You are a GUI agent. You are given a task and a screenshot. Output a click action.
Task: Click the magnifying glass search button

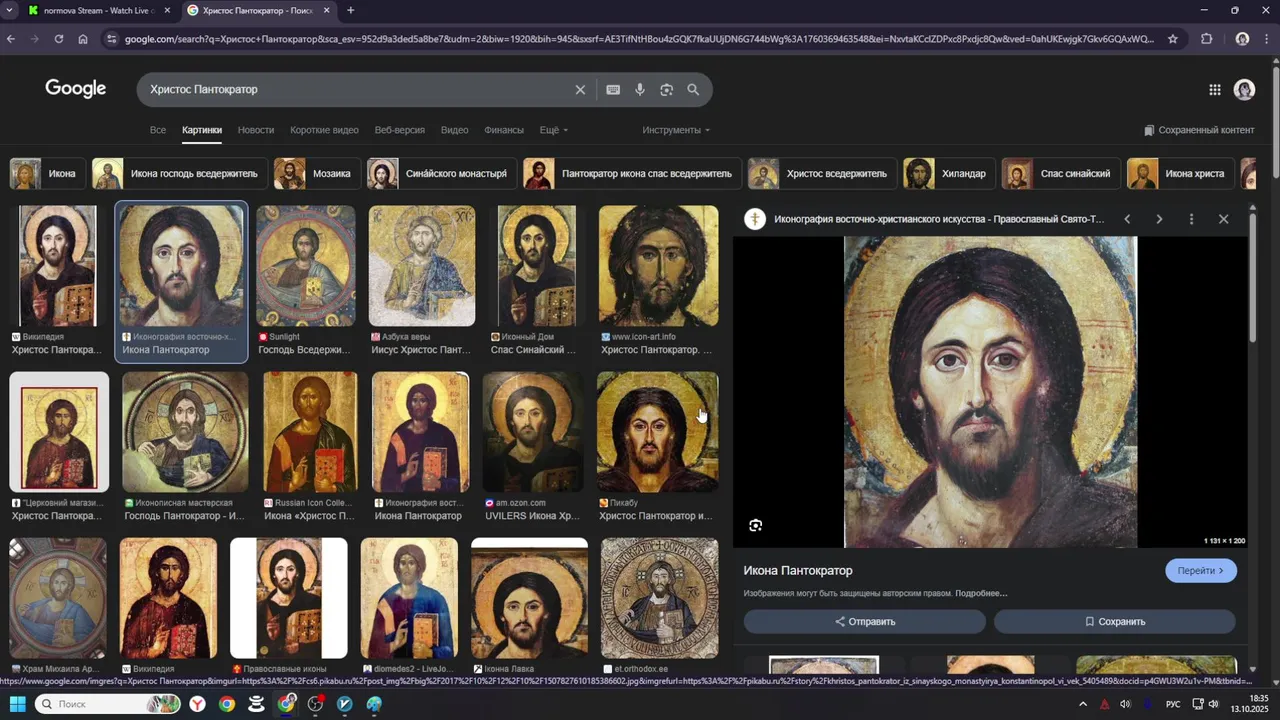tap(693, 90)
